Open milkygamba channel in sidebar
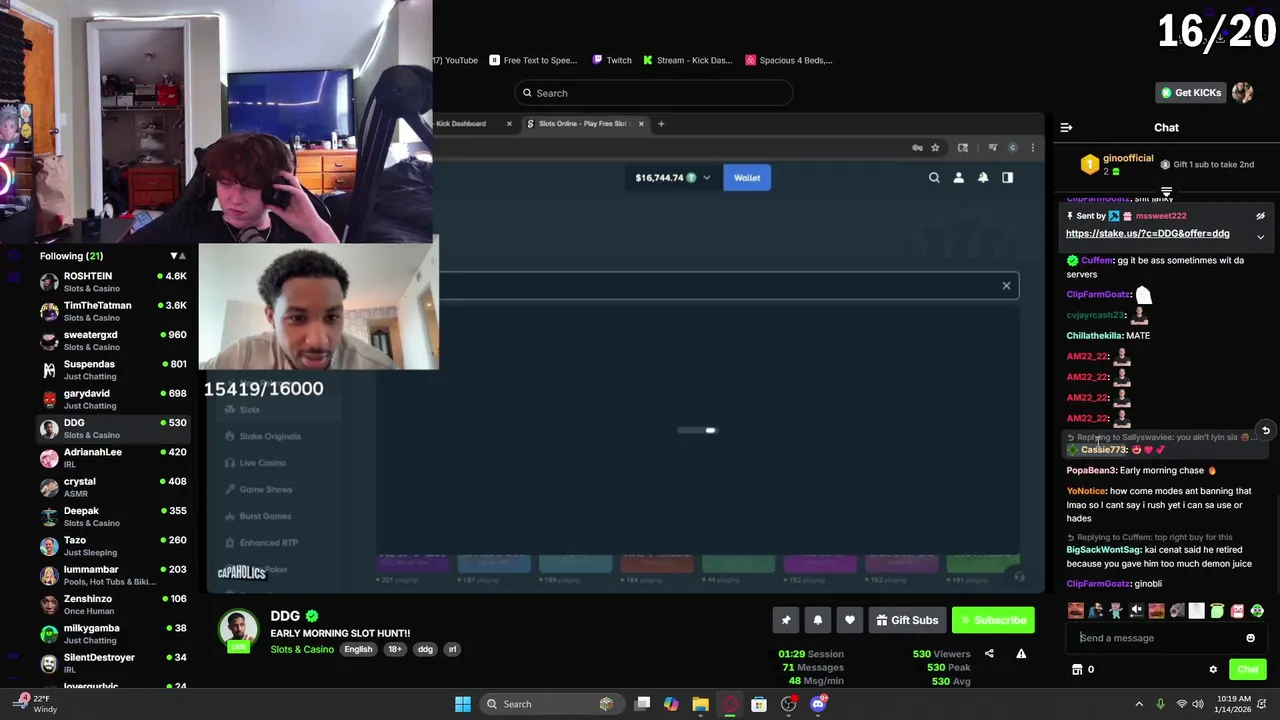This screenshot has height=720, width=1280. [112, 634]
